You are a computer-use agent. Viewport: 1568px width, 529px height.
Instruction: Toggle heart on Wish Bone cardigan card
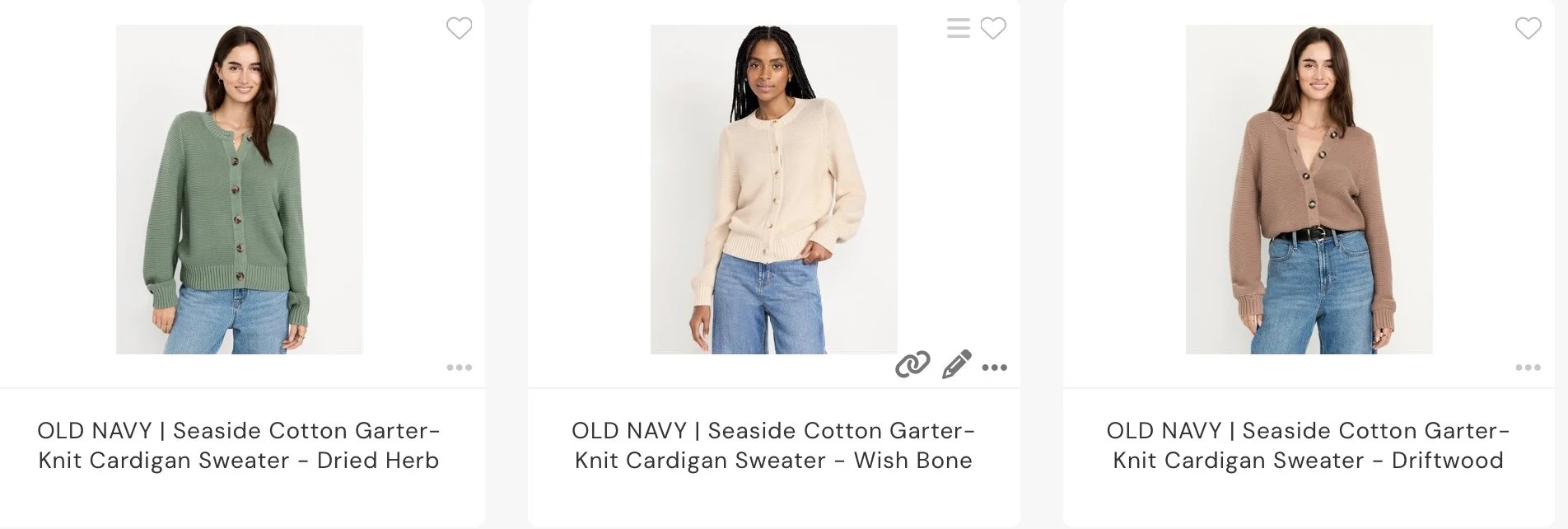click(993, 29)
